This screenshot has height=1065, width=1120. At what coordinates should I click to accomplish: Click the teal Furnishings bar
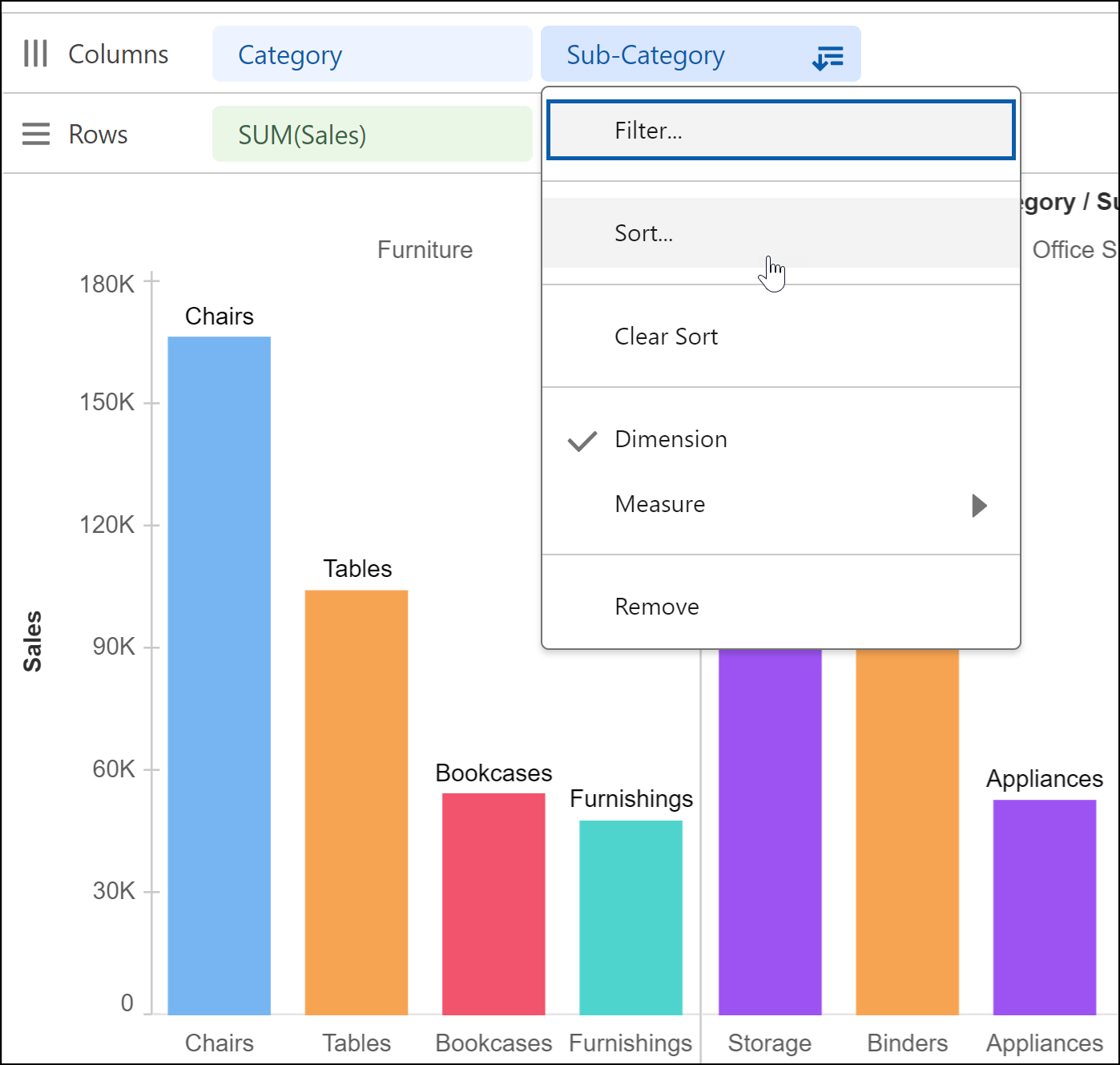pyautogui.click(x=631, y=918)
